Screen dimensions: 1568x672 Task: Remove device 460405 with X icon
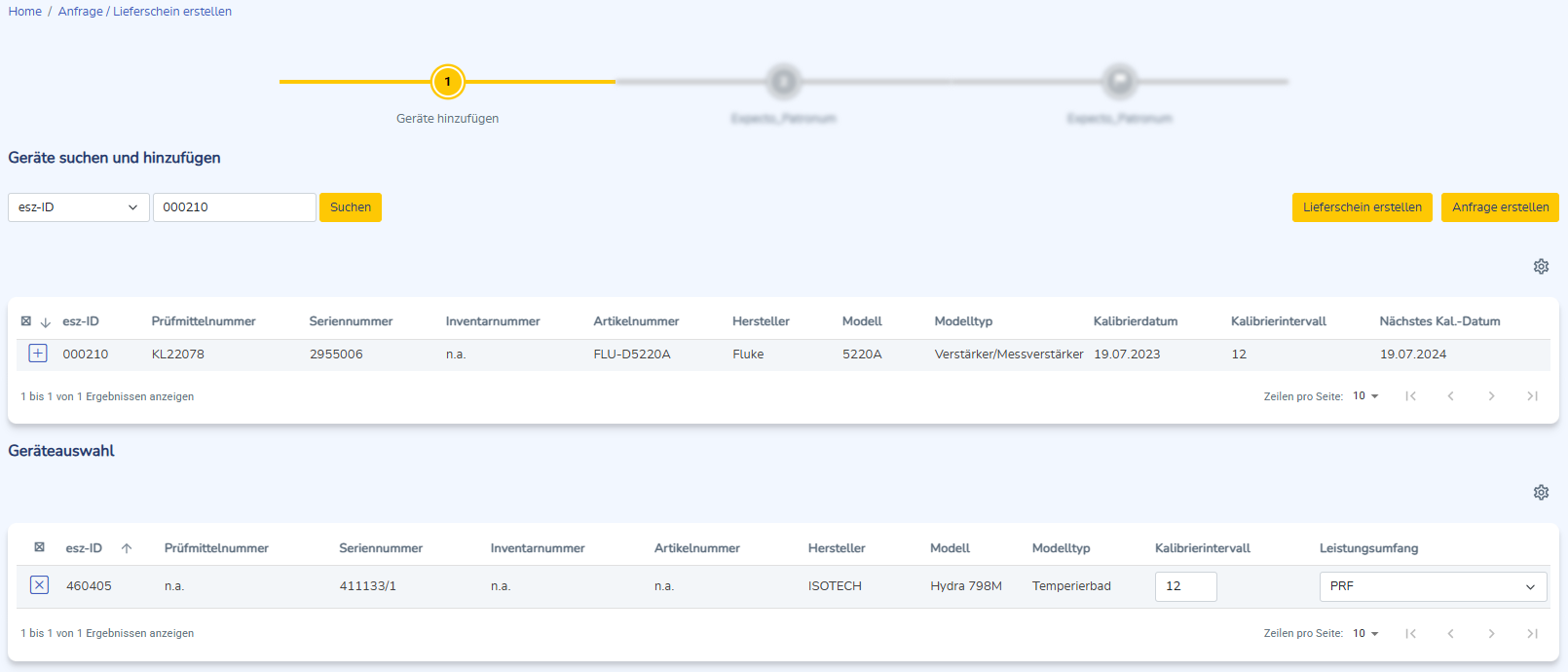(39, 585)
